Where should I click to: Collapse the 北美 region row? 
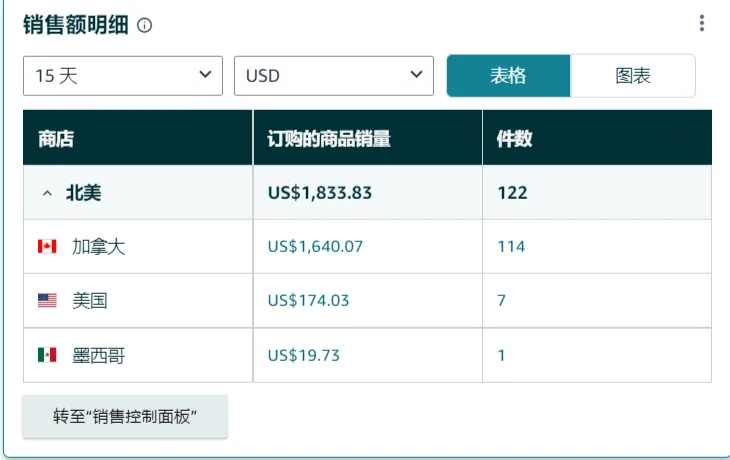click(47, 193)
